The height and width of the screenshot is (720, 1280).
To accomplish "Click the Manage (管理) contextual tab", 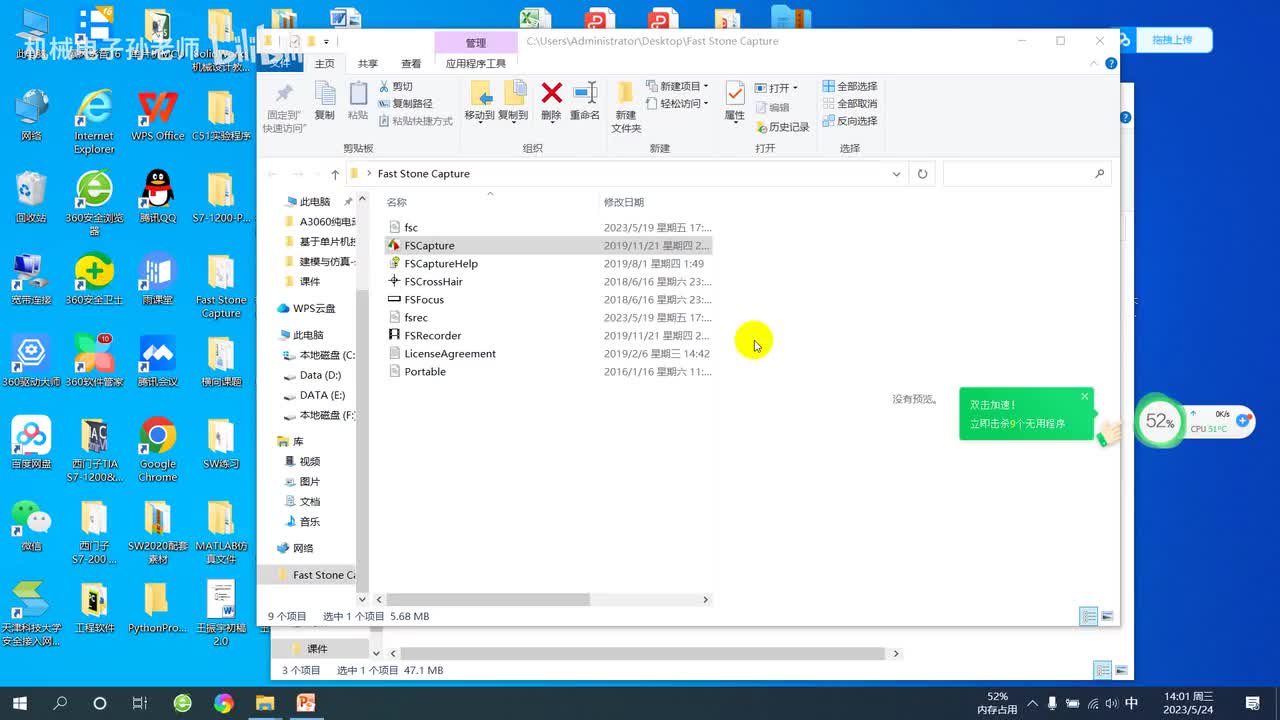I will [476, 43].
